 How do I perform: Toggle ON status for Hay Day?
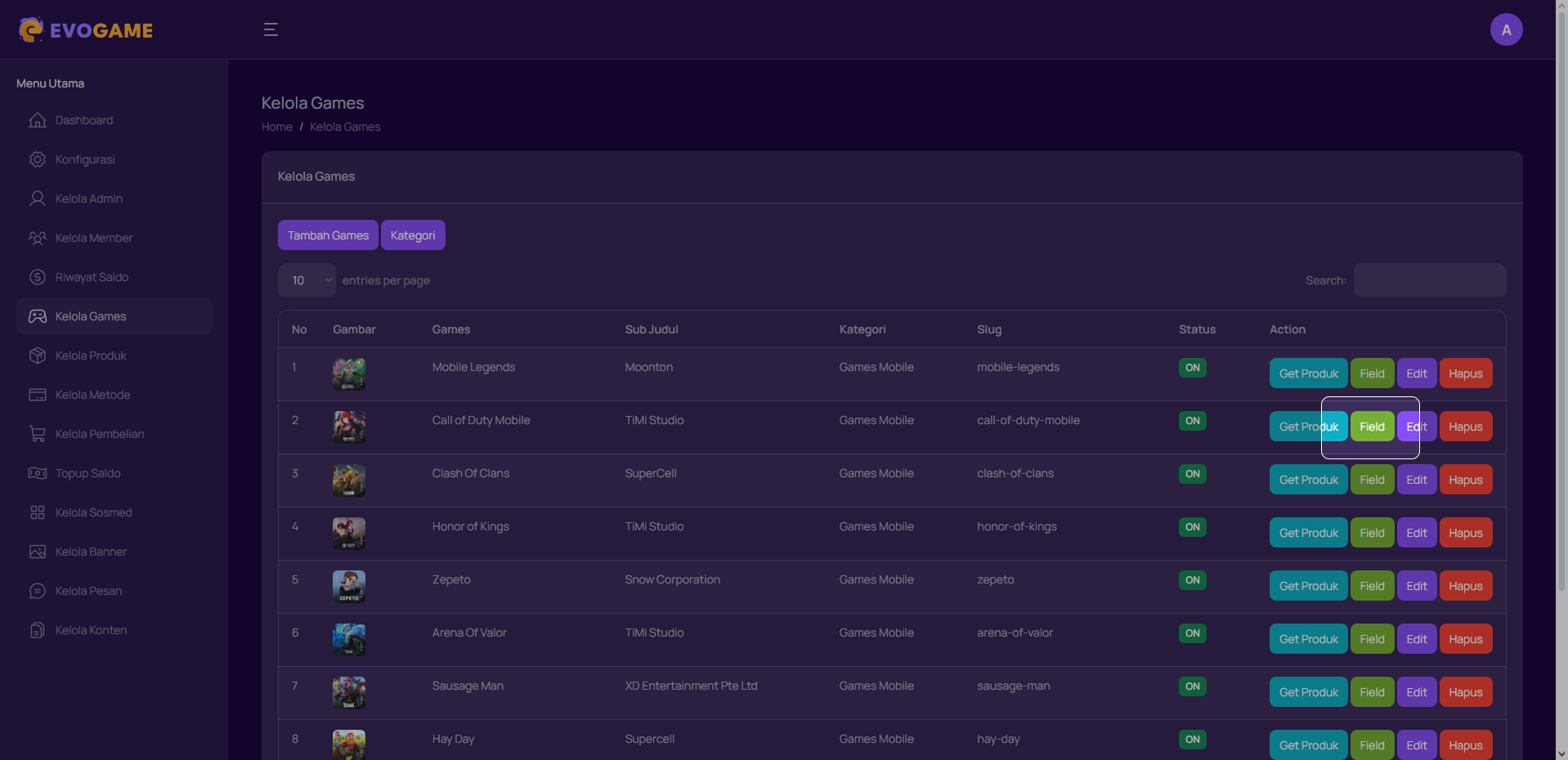(x=1193, y=740)
